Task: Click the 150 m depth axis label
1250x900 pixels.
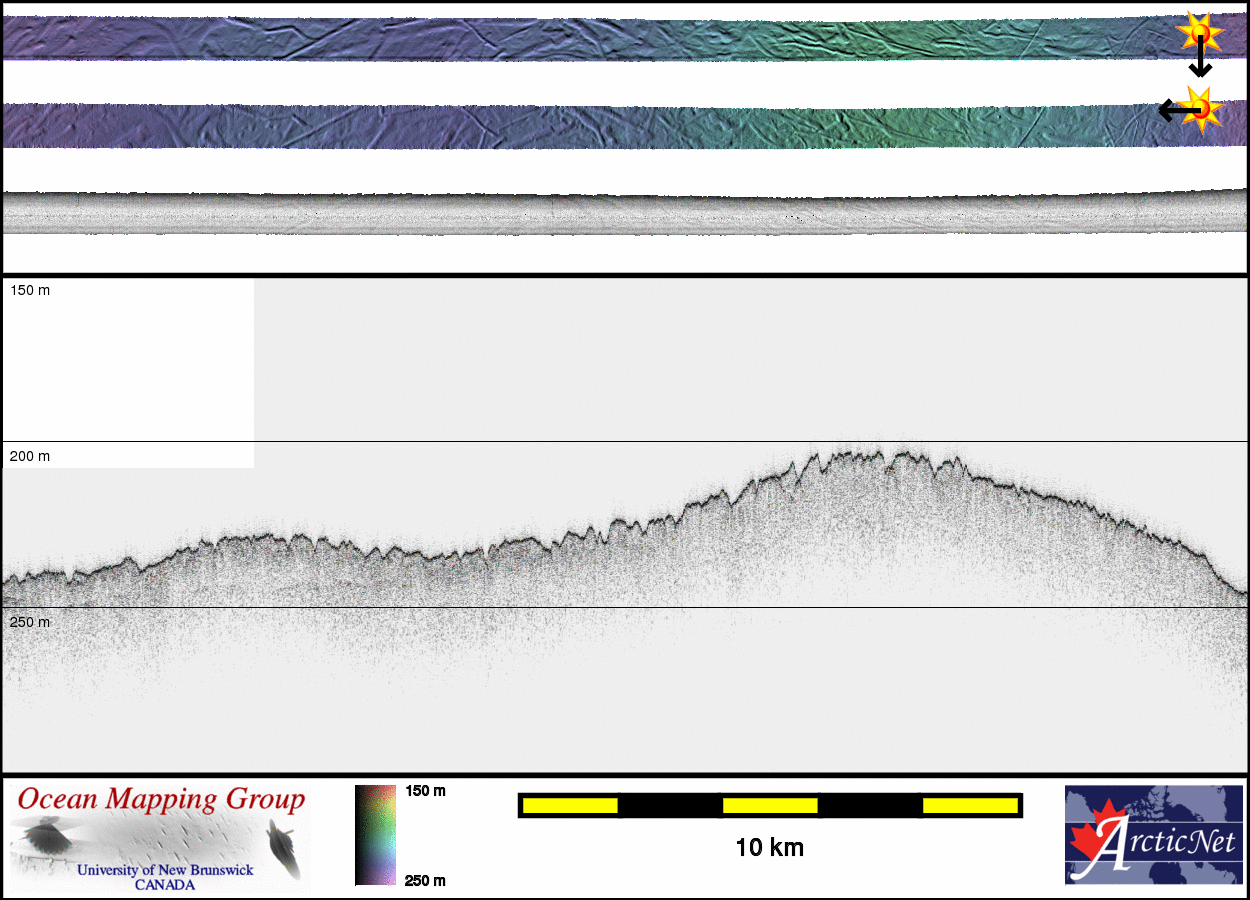Action: [x=30, y=290]
